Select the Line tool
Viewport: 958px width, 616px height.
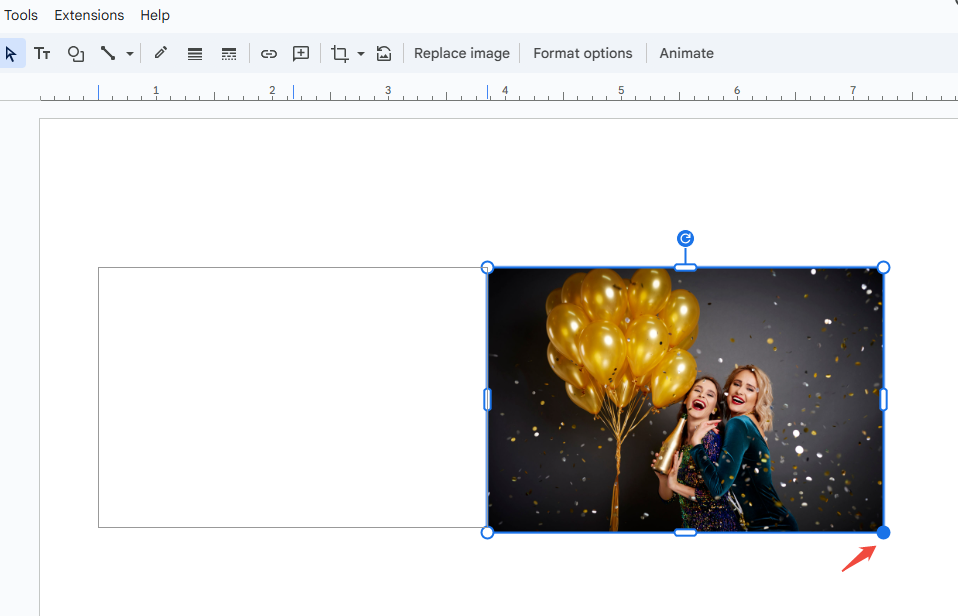[110, 53]
